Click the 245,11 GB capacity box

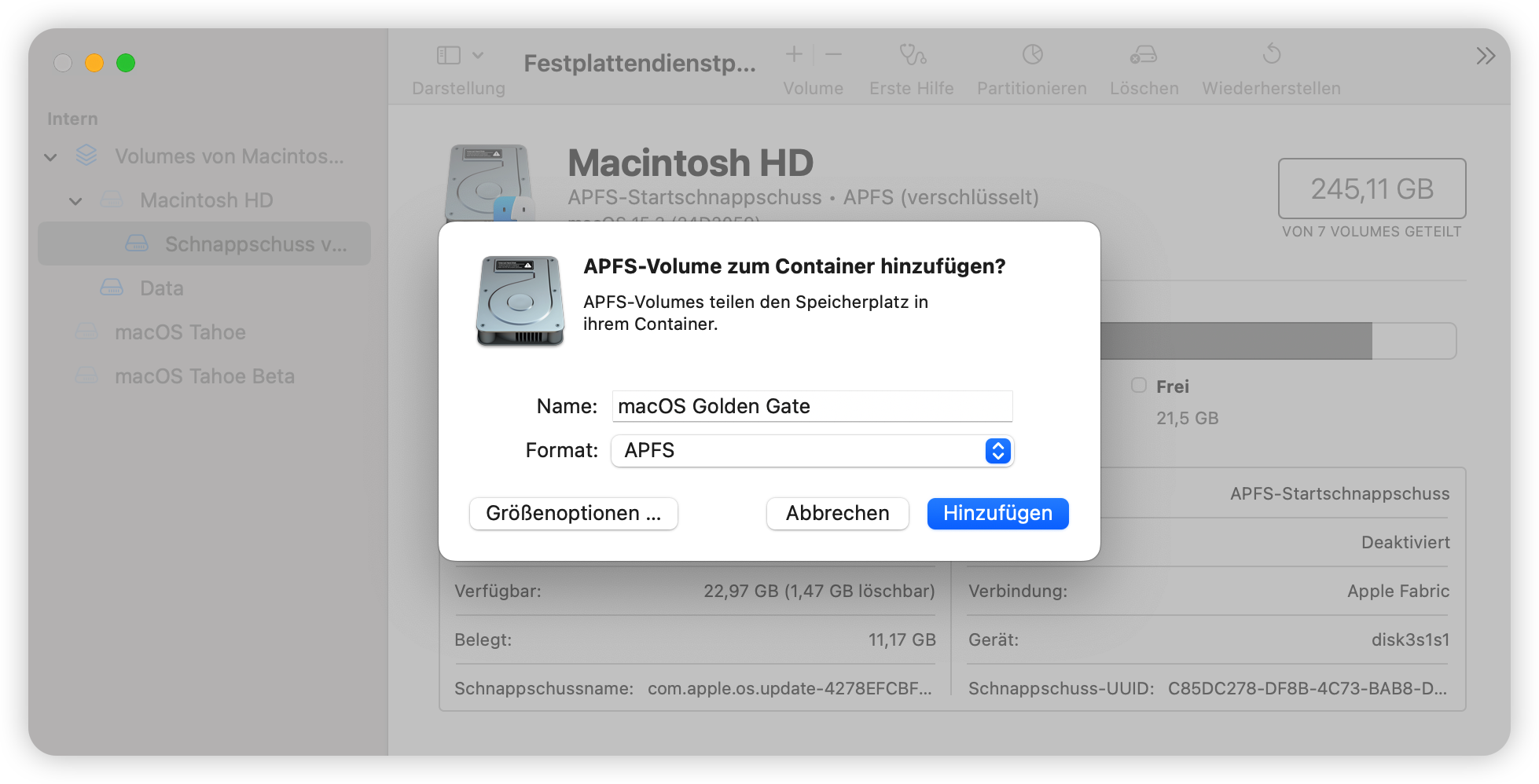click(x=1372, y=189)
